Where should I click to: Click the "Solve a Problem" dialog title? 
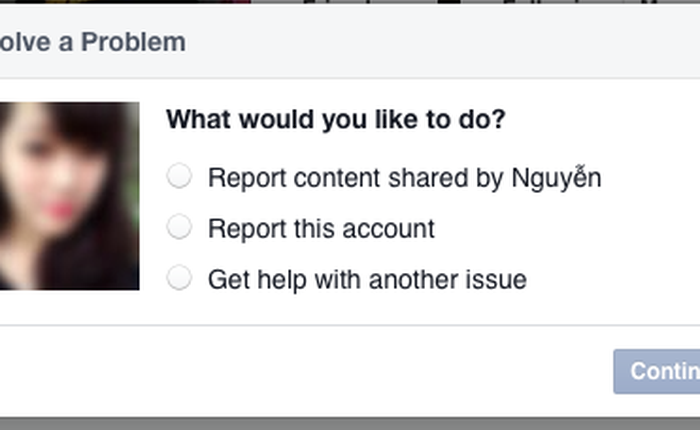click(92, 43)
